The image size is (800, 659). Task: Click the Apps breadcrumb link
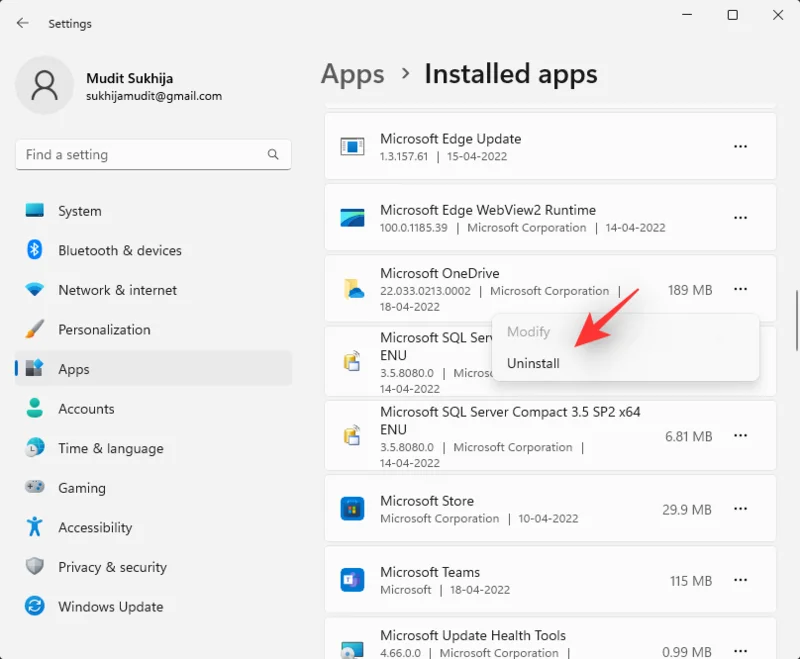pos(352,74)
